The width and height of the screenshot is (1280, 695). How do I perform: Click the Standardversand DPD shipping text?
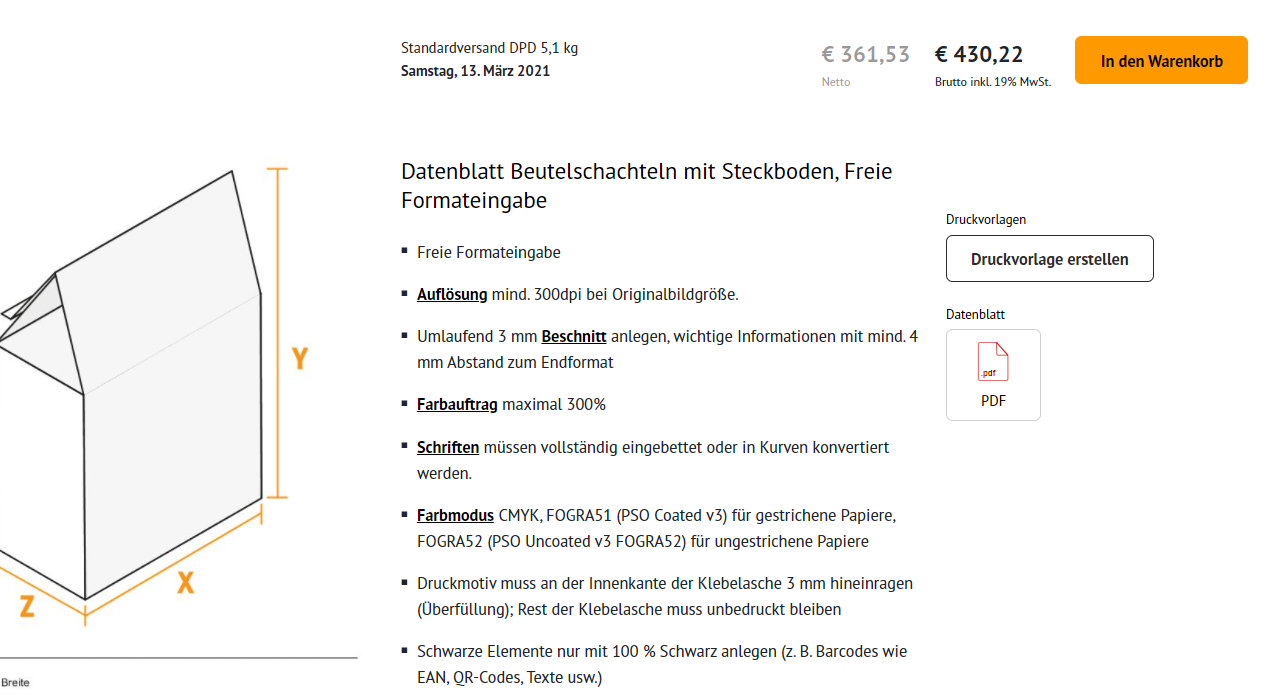tap(489, 48)
